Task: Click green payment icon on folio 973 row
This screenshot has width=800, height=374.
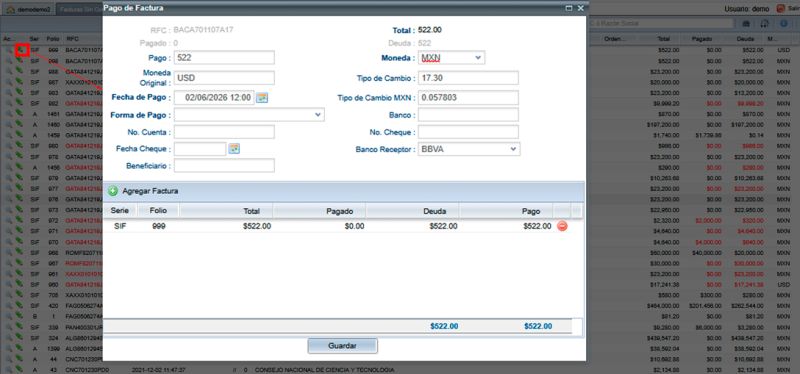Action: (19, 210)
